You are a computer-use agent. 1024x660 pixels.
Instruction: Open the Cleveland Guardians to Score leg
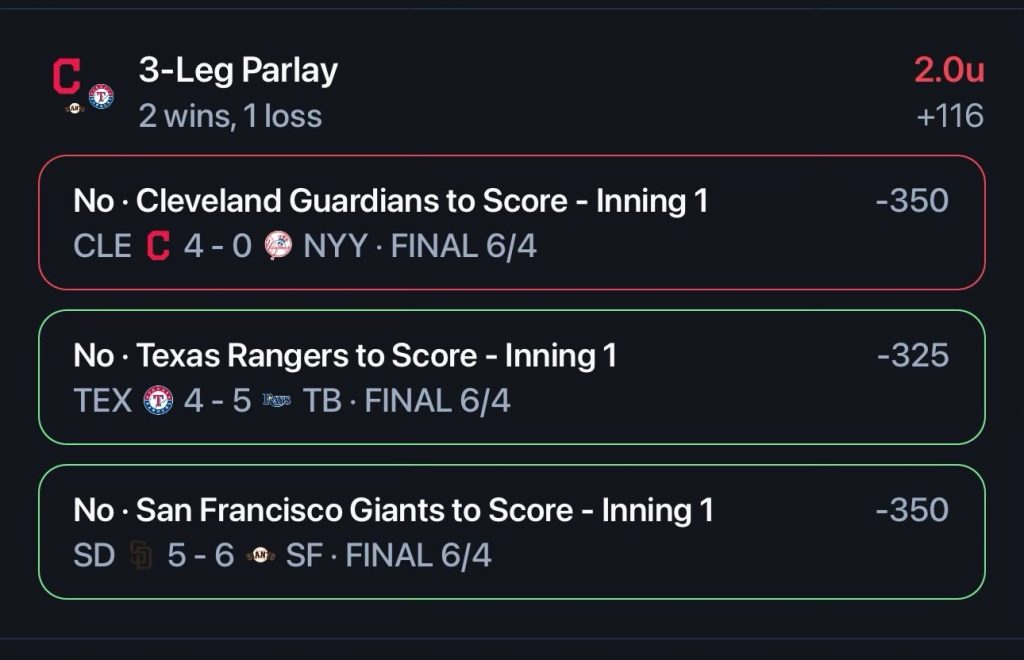(512, 223)
